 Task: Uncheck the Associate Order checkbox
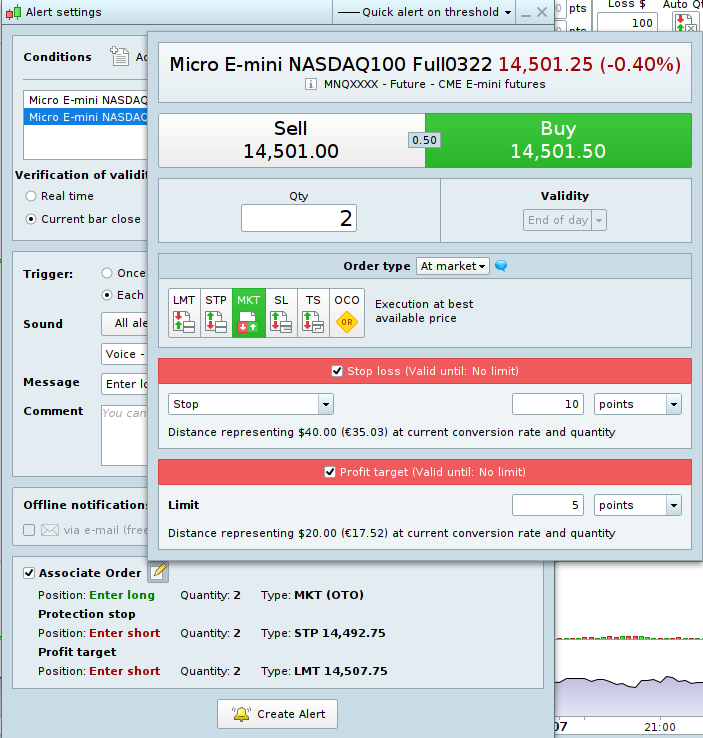(29, 573)
